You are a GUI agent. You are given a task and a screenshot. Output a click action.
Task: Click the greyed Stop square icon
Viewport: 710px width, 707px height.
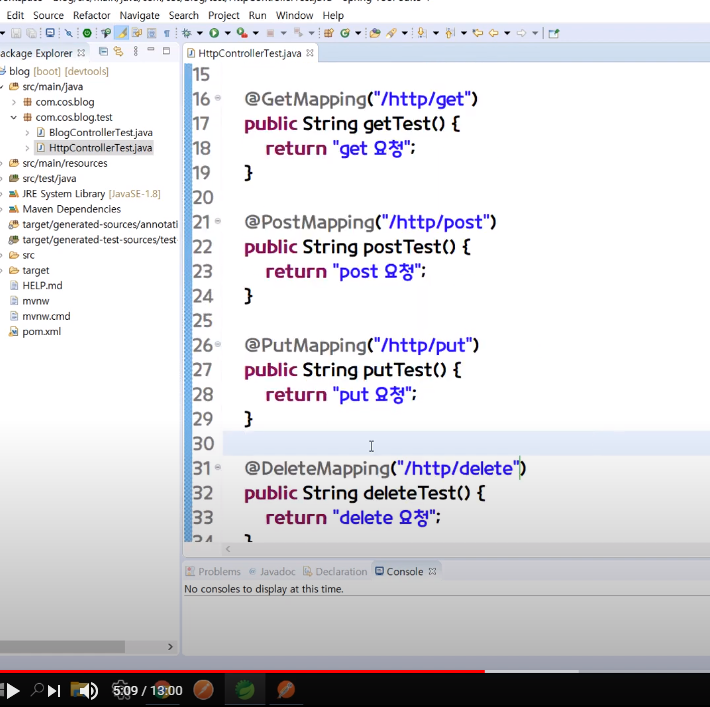coord(270,33)
